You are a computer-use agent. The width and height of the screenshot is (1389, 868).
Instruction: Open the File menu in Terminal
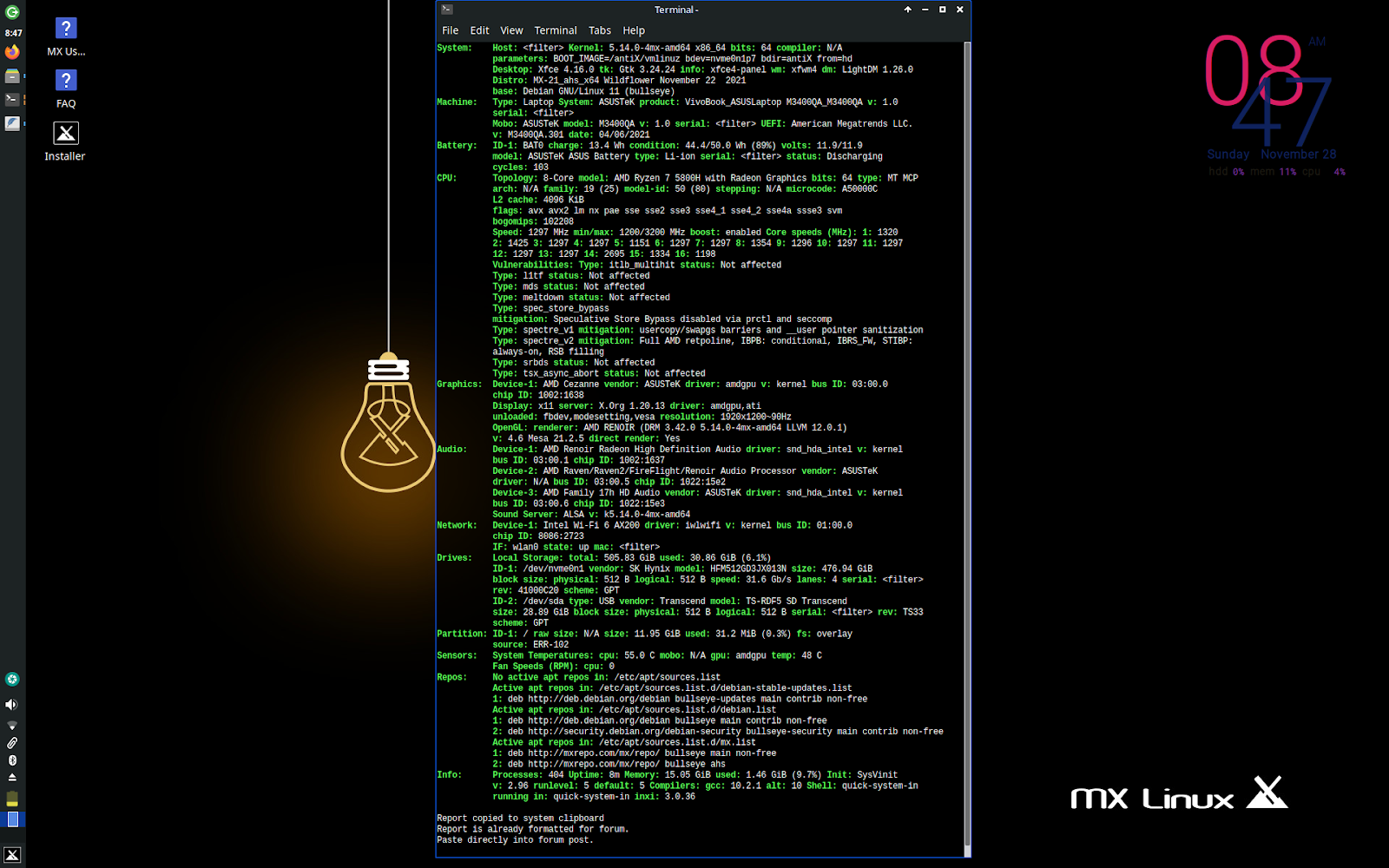click(x=450, y=30)
